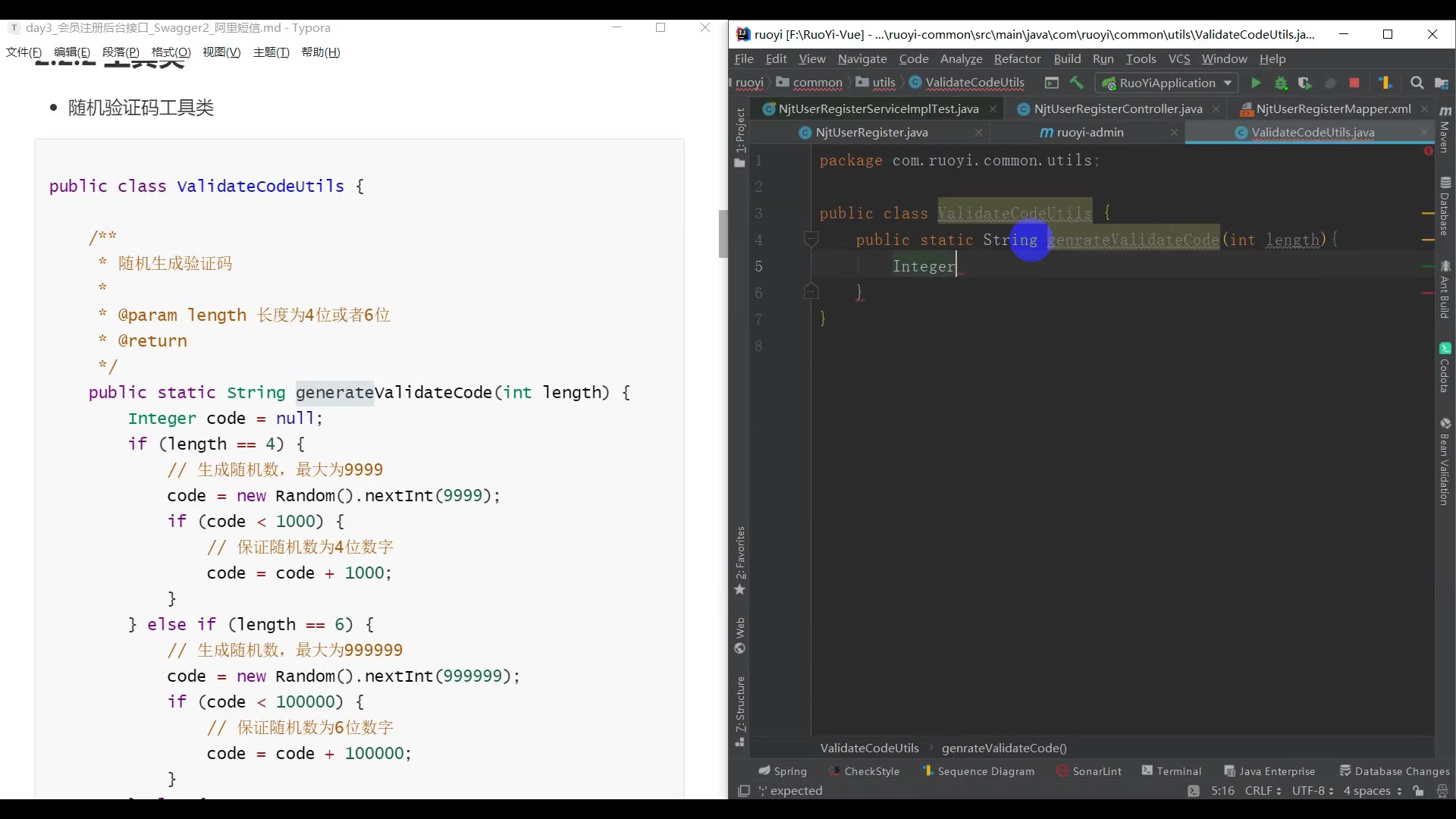
Task: Stop the running process with red square
Action: pyautogui.click(x=1354, y=83)
